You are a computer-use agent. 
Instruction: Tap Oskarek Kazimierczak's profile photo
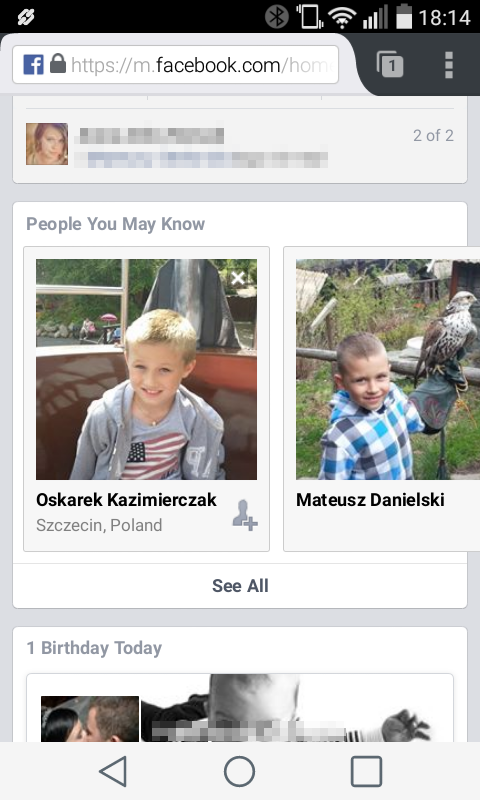pyautogui.click(x=146, y=369)
